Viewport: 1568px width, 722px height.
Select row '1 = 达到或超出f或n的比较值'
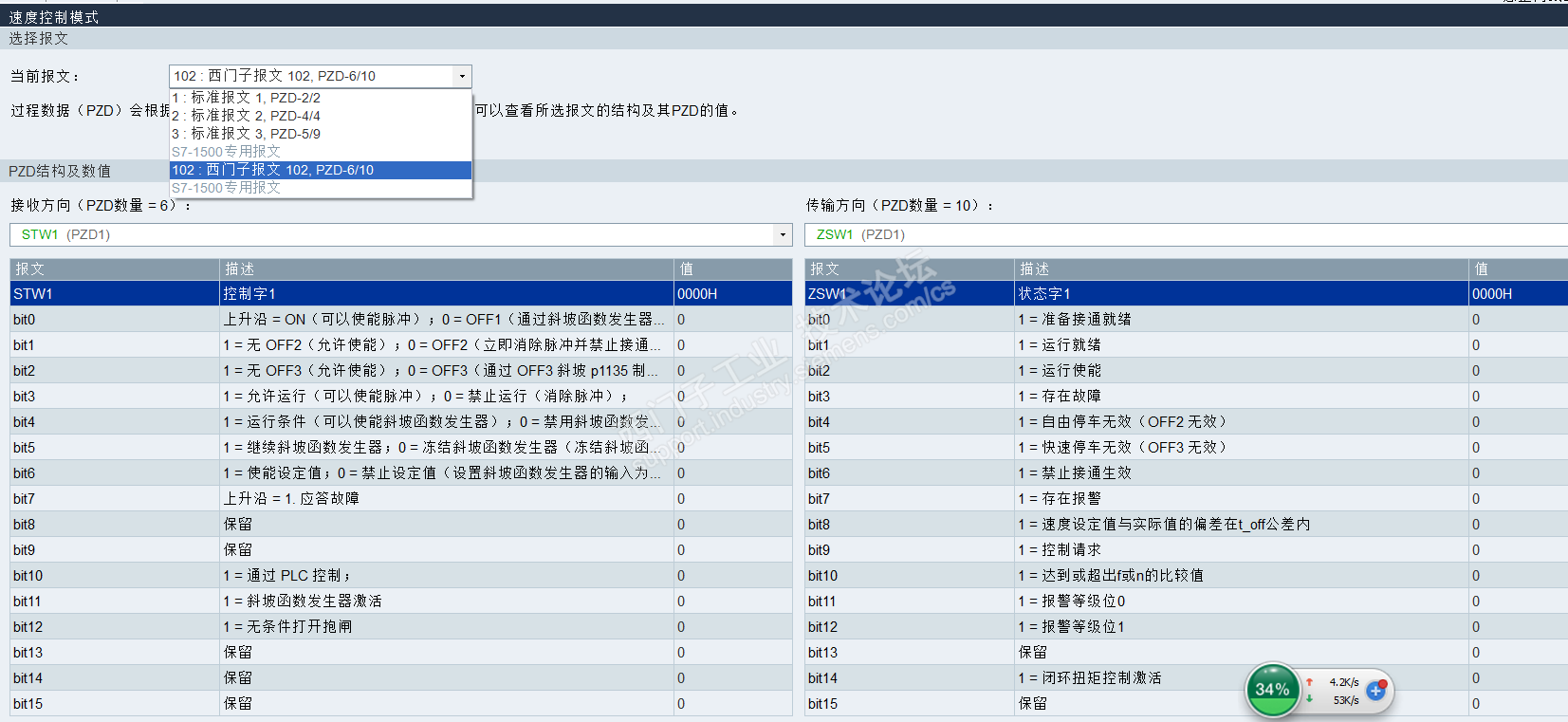pos(1187,576)
